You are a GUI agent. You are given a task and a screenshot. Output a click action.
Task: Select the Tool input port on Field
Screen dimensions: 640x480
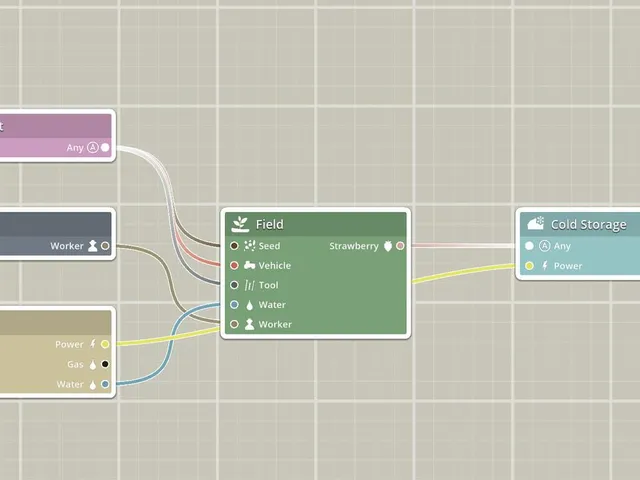tap(234, 285)
